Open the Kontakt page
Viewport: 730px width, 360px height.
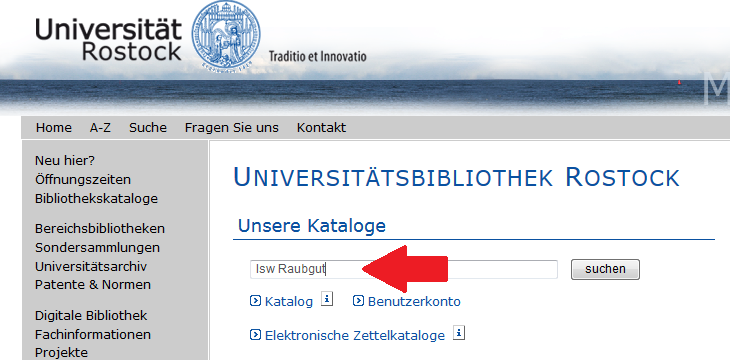point(321,128)
